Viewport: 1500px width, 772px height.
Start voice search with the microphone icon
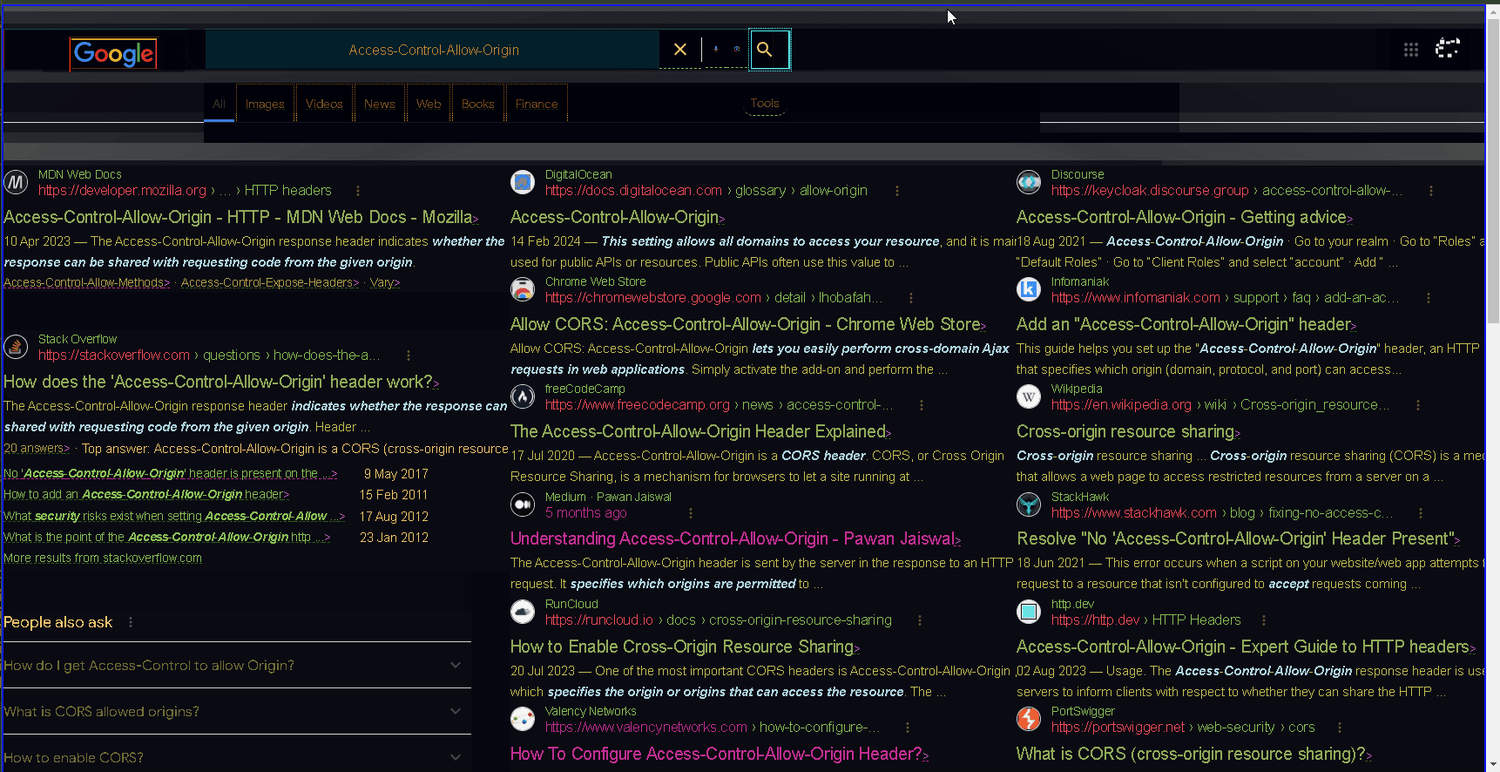715,49
